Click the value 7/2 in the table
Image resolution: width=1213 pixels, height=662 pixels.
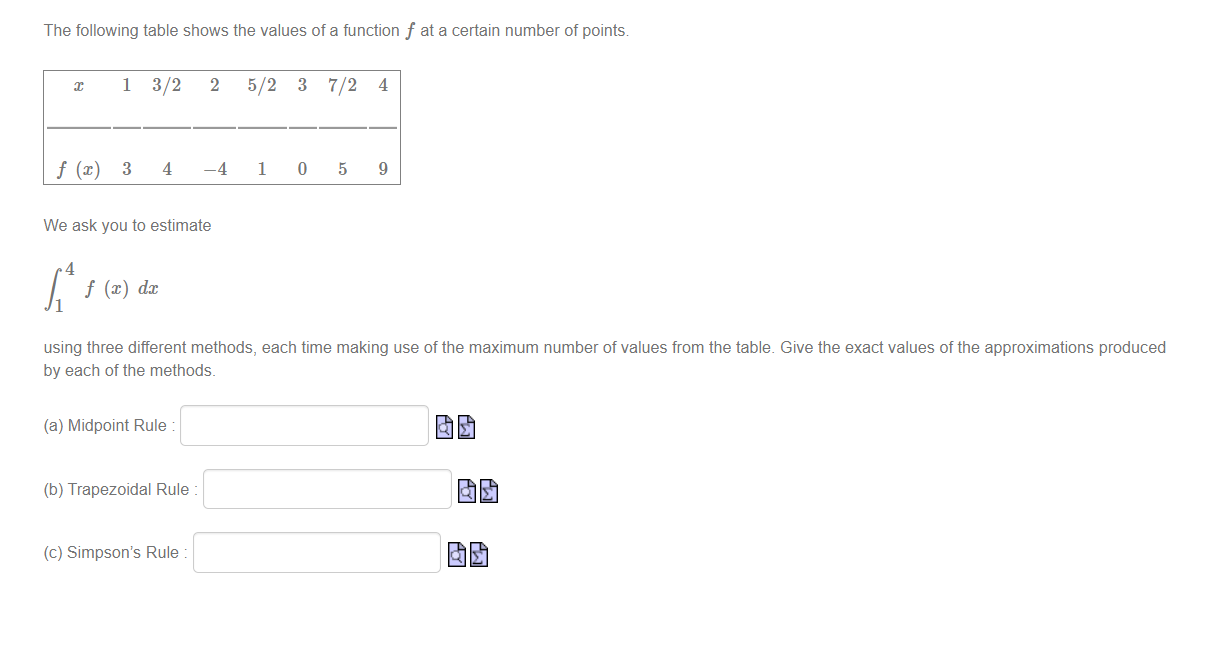[342, 85]
